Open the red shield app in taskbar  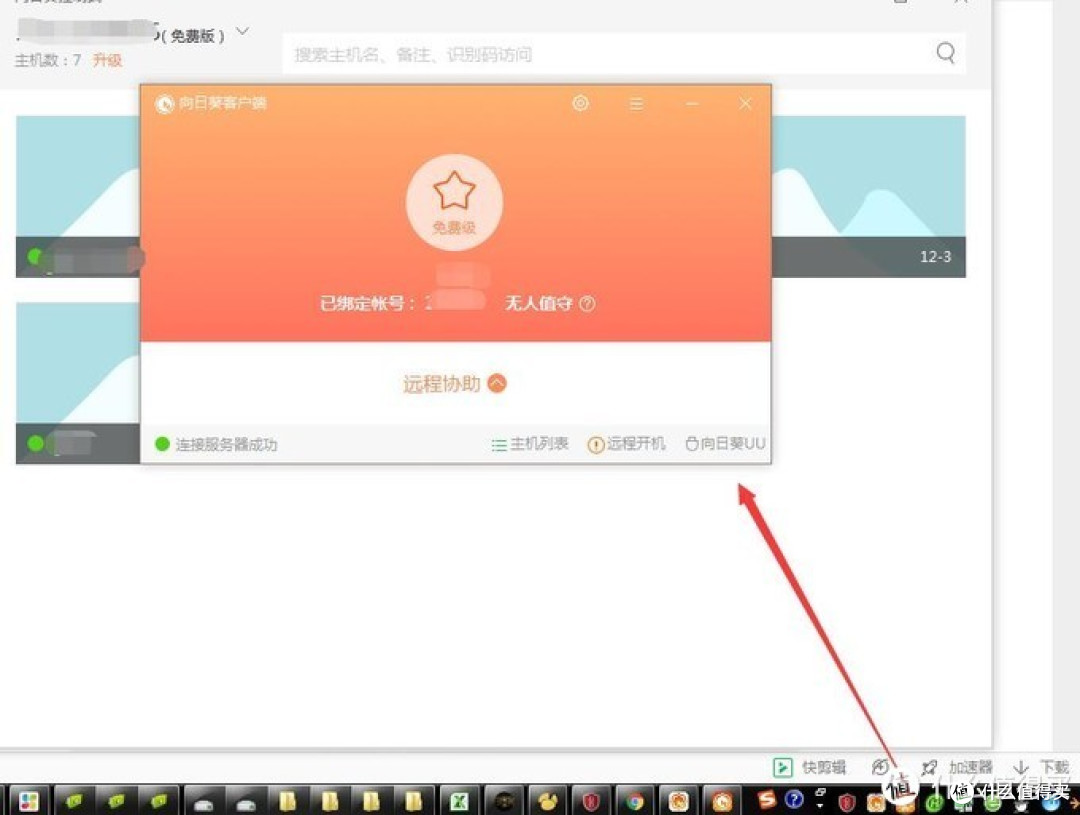tap(591, 801)
